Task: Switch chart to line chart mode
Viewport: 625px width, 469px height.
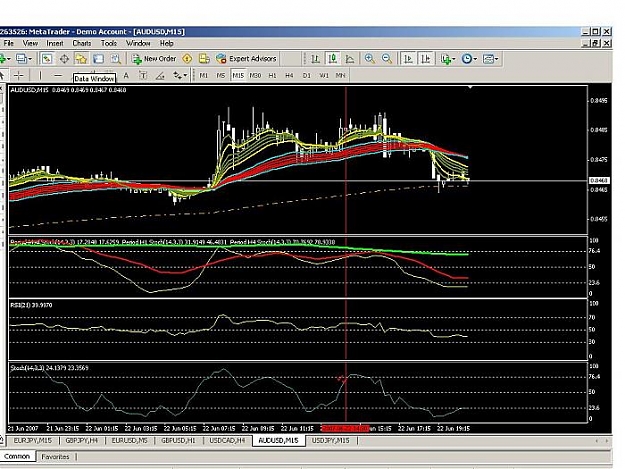Action: tap(350, 59)
